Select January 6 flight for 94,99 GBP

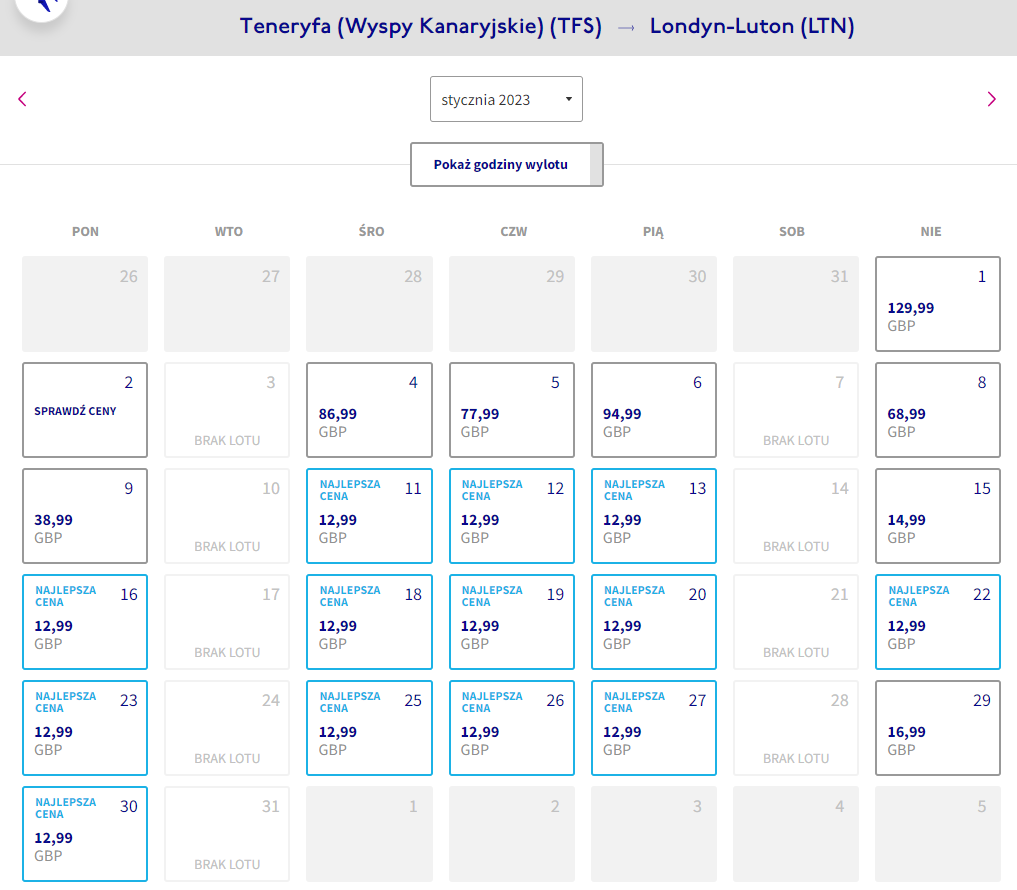point(654,410)
